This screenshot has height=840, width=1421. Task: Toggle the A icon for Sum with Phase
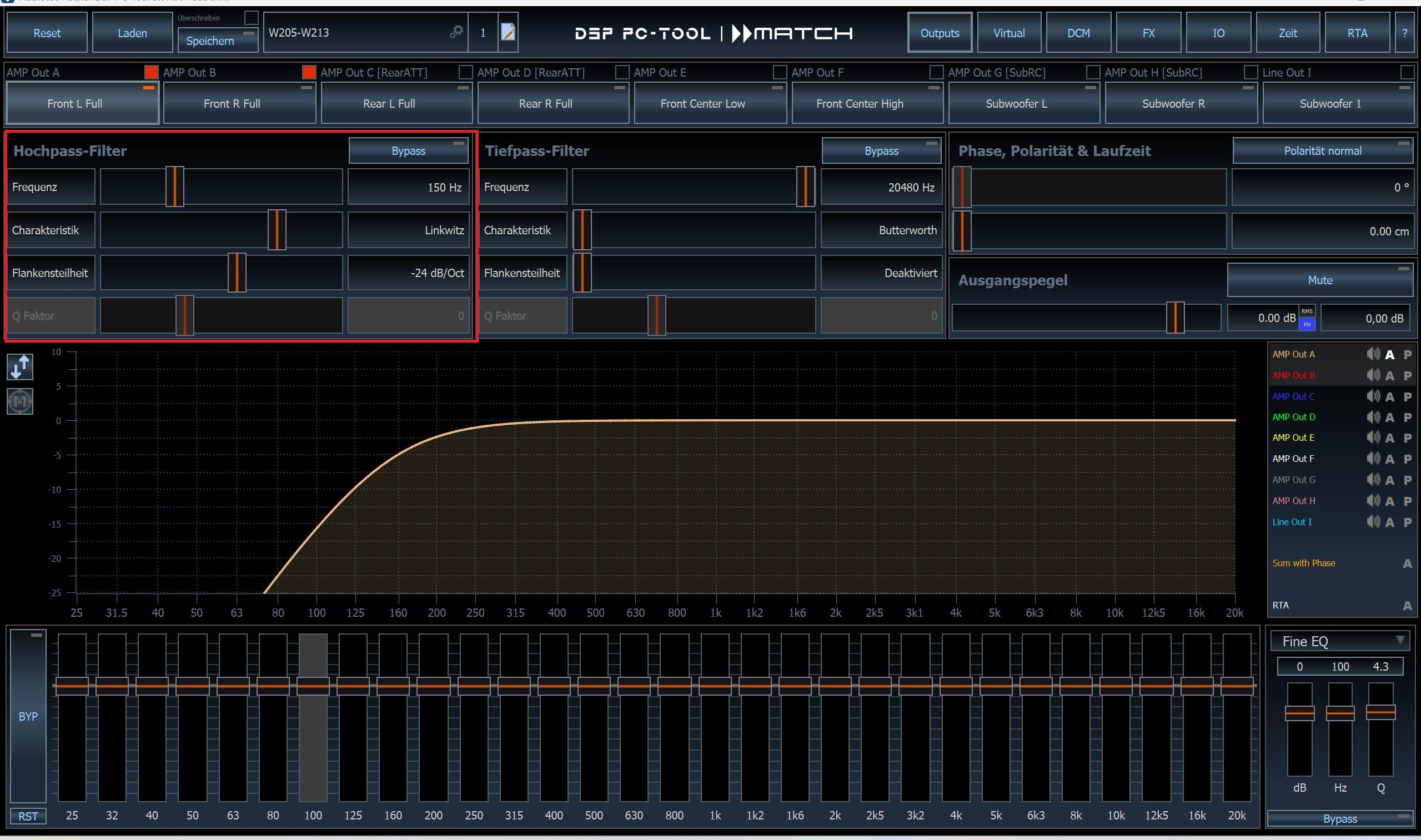point(1408,563)
